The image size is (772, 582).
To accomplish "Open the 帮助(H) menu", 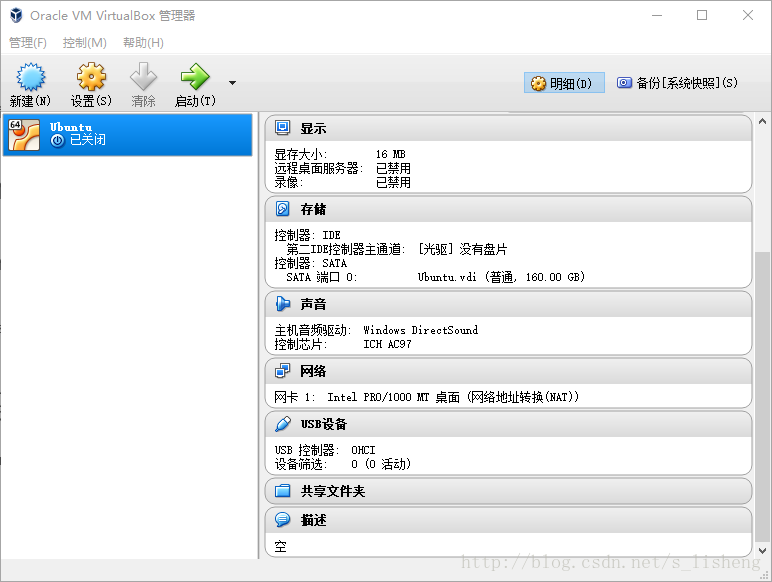I will point(143,43).
